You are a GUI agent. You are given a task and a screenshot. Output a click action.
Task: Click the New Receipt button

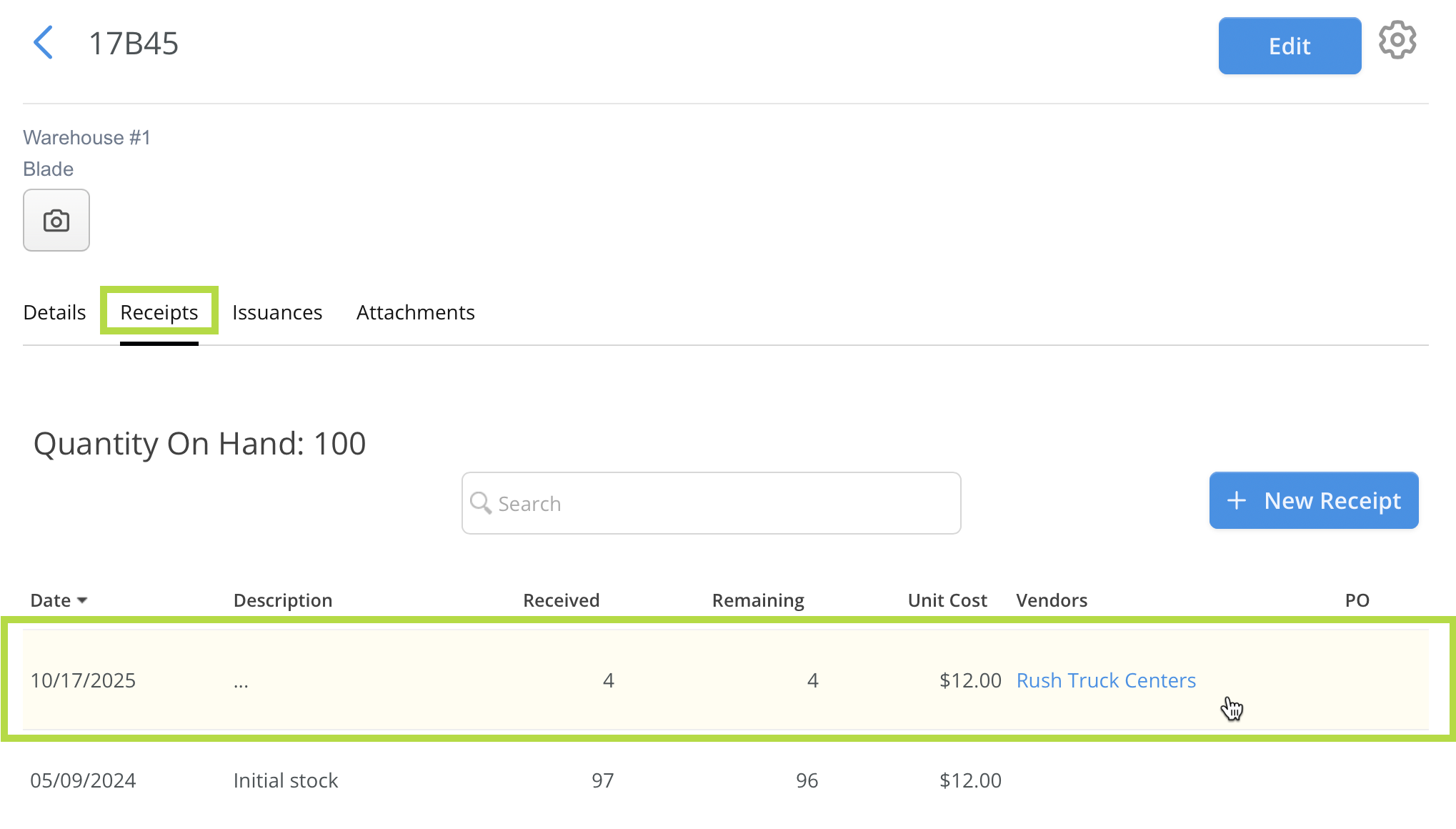click(x=1313, y=500)
